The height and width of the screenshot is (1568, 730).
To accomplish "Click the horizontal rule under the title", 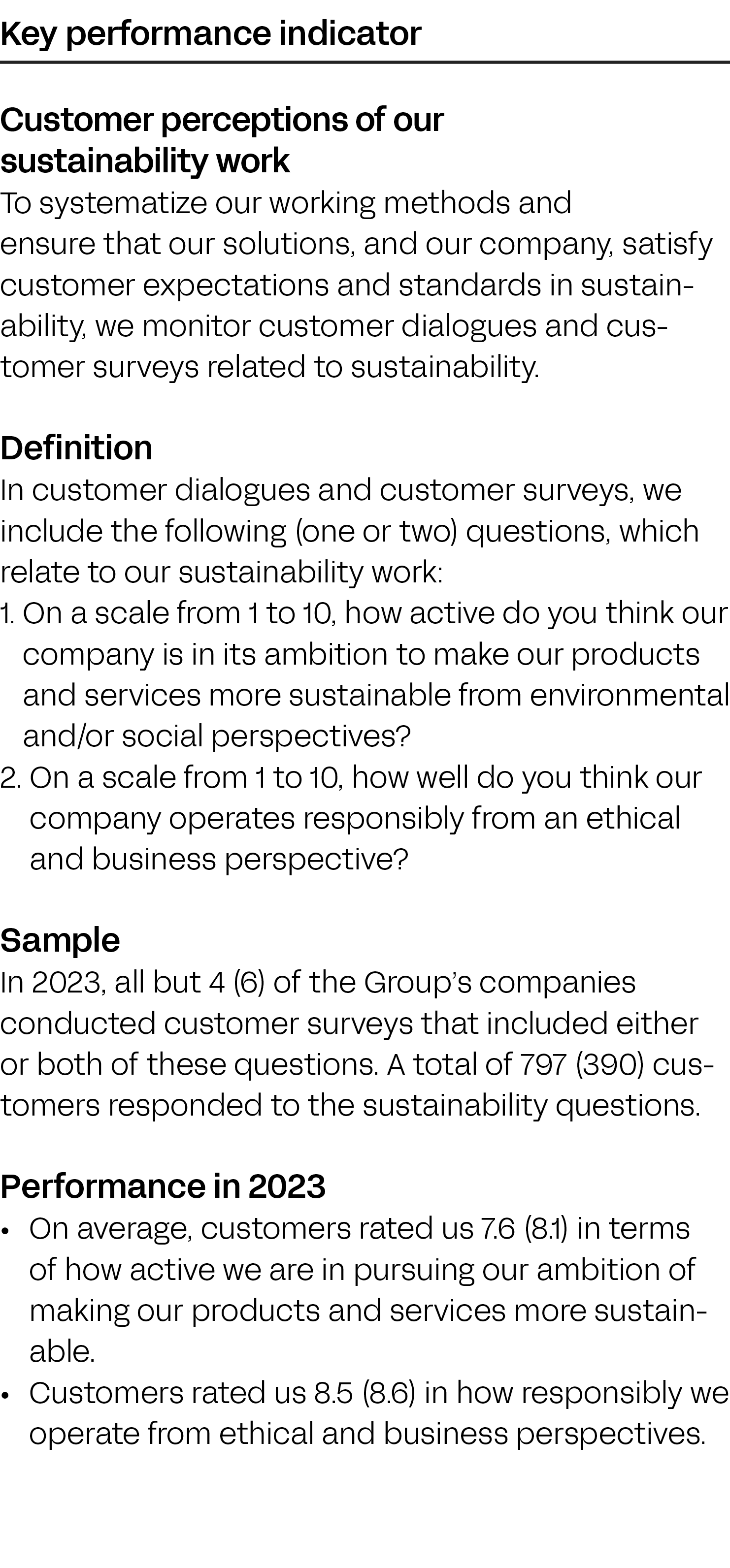I will (x=365, y=62).
